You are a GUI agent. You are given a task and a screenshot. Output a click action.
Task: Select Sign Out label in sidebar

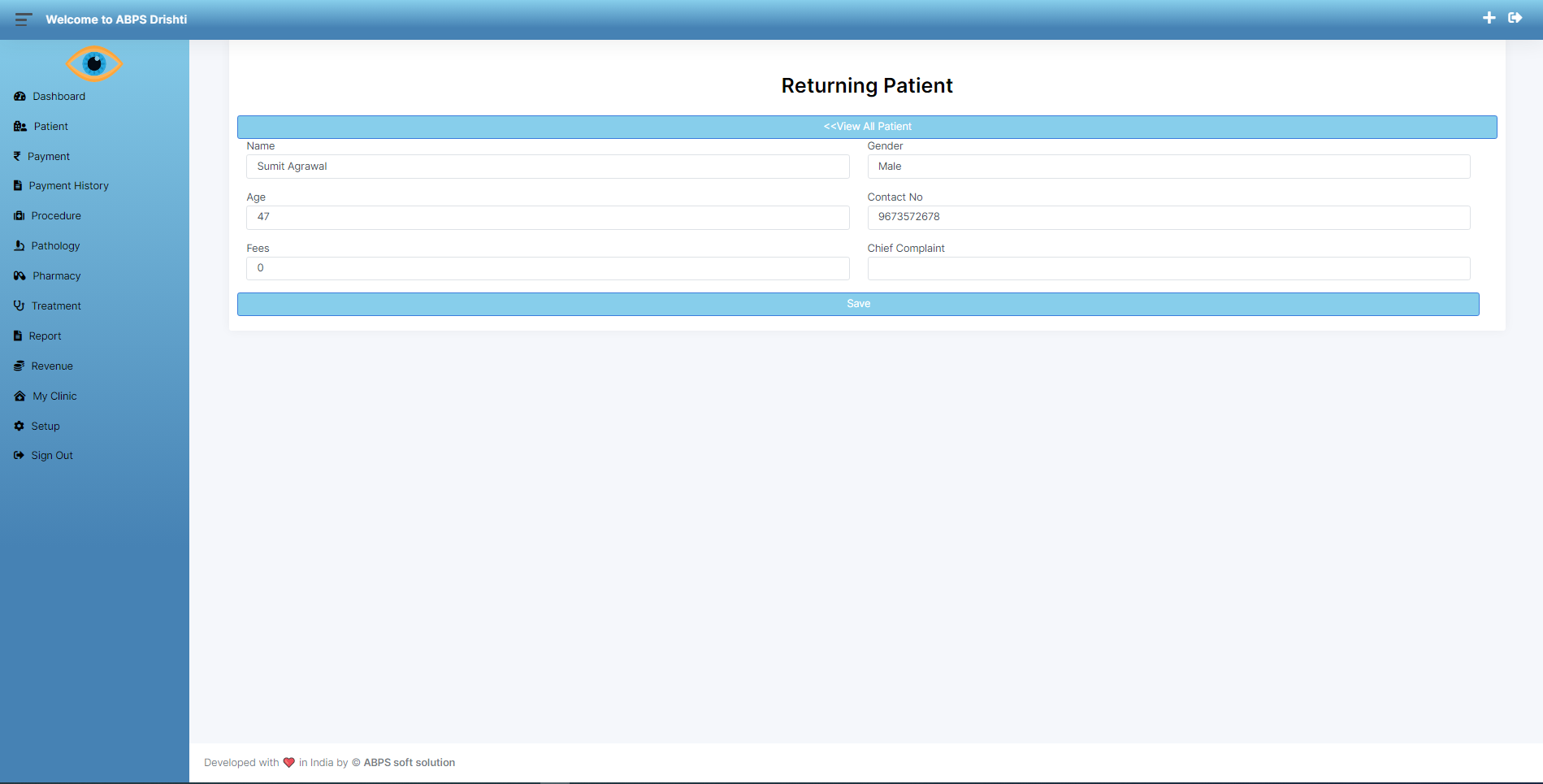click(x=52, y=456)
